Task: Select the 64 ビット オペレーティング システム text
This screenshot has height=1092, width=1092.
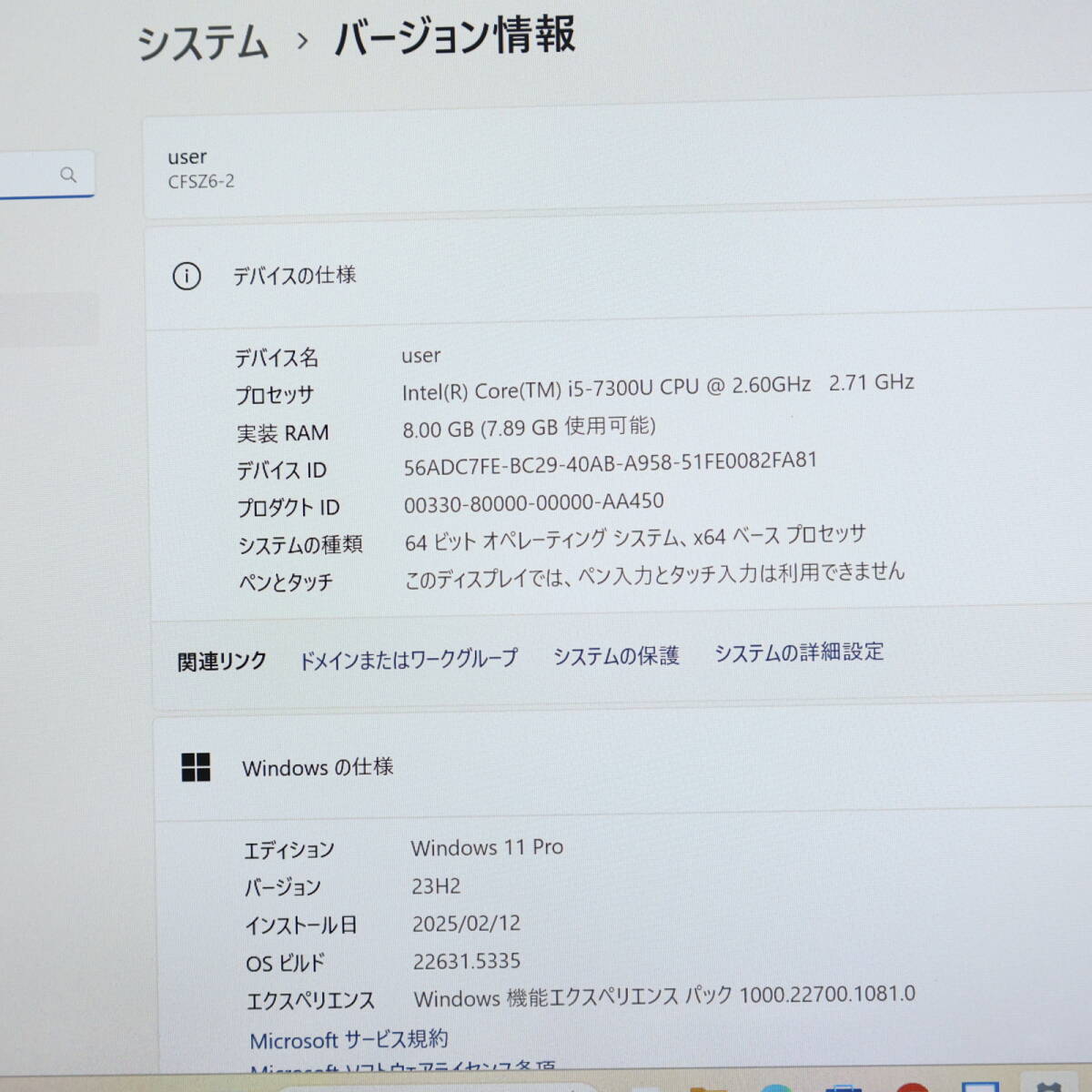Action: pyautogui.click(x=635, y=537)
